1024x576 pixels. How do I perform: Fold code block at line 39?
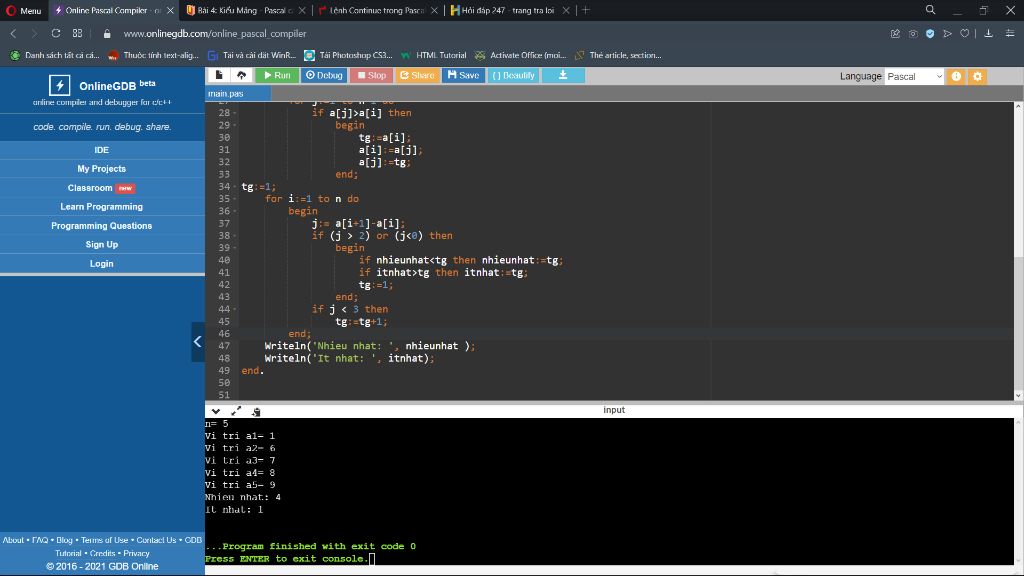[x=235, y=248]
